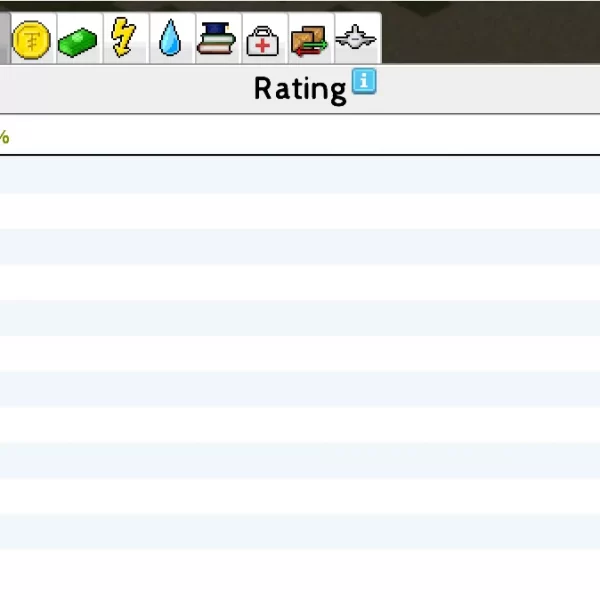Select the first white row below the top shaded row
Image resolution: width=600 pixels, height=600 pixels.
coord(300,211)
